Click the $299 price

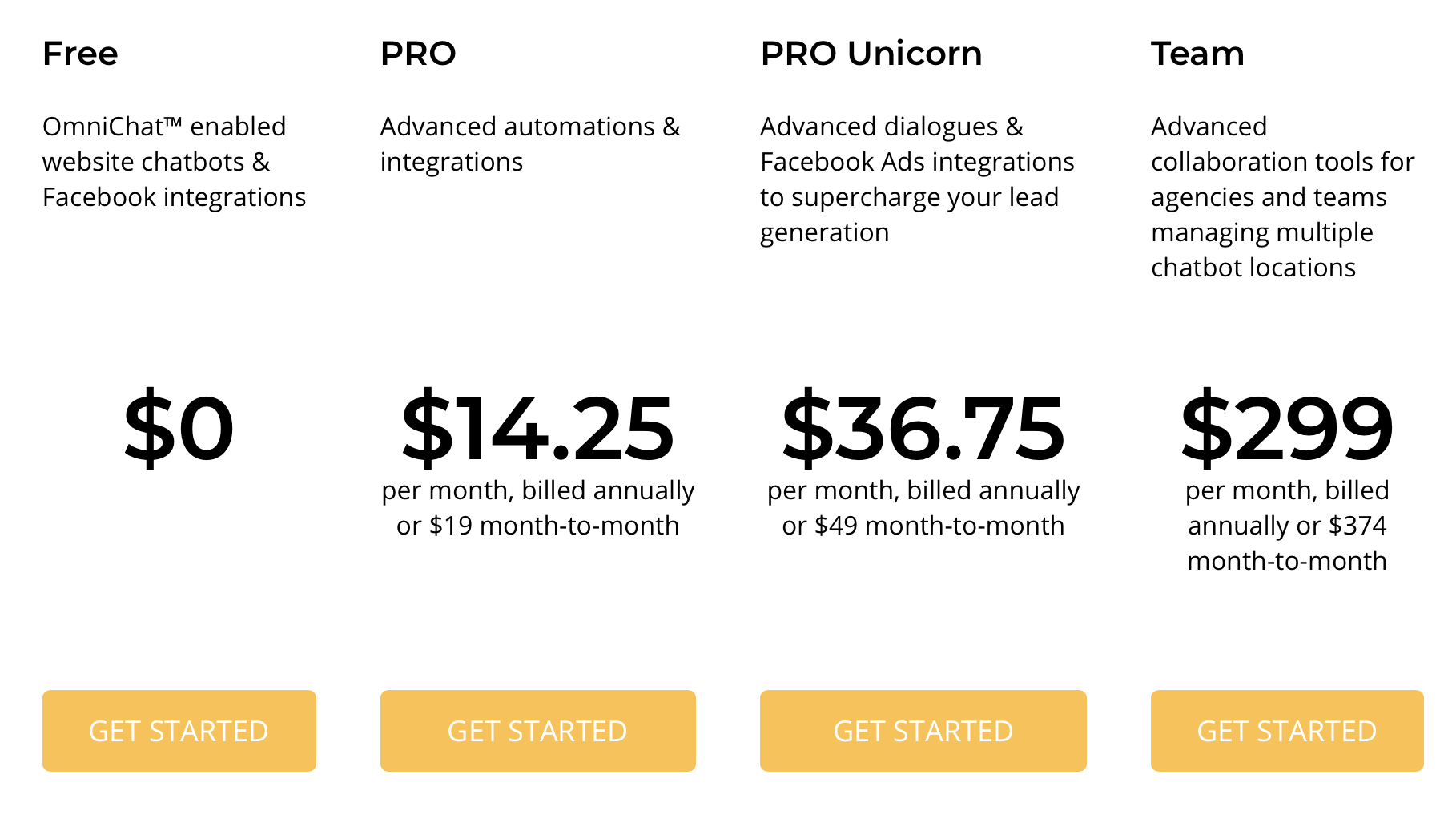click(x=1287, y=428)
